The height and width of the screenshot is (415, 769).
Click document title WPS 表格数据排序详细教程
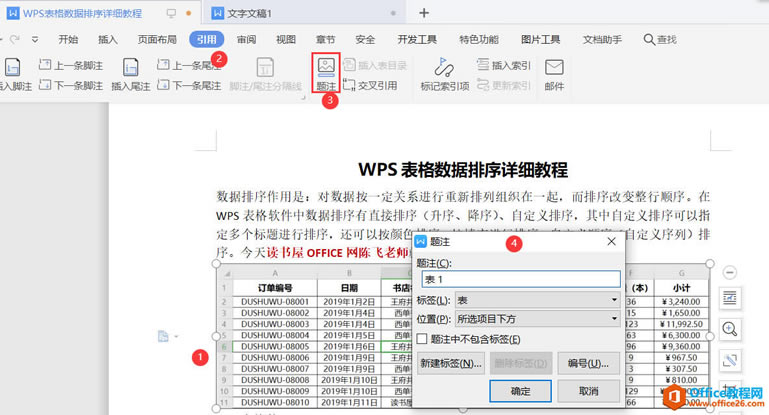[x=463, y=170]
